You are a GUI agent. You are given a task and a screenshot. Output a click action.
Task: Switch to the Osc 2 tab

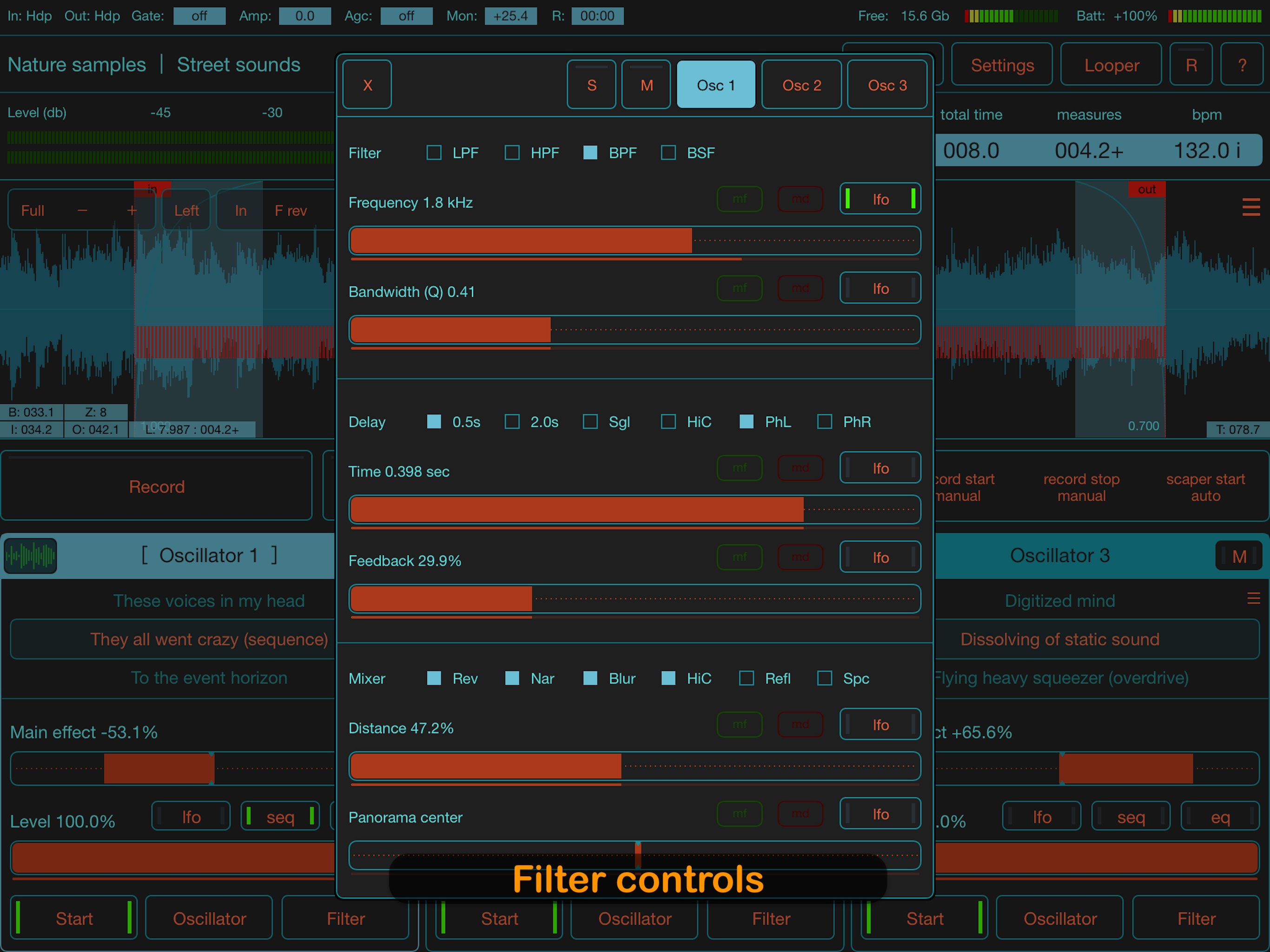801,85
